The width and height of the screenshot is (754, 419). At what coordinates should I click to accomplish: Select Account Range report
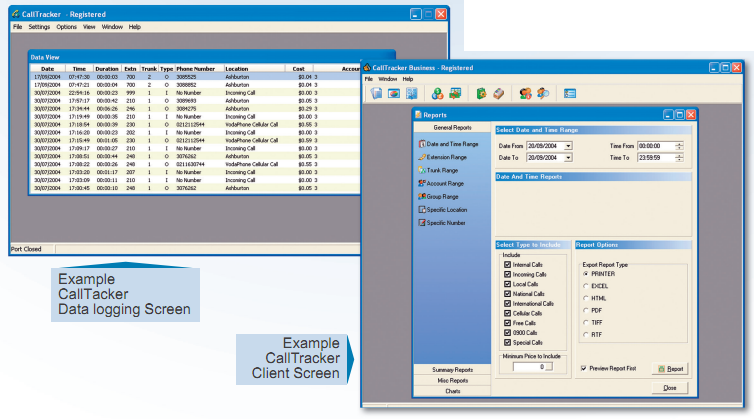(x=441, y=183)
